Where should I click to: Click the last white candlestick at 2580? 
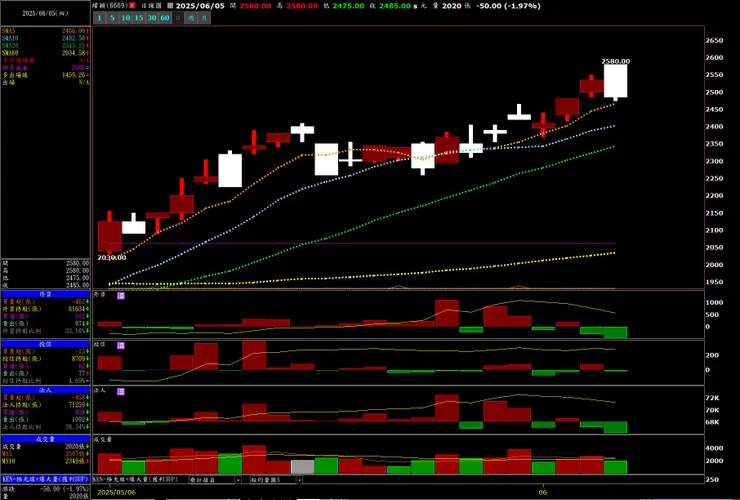point(615,81)
